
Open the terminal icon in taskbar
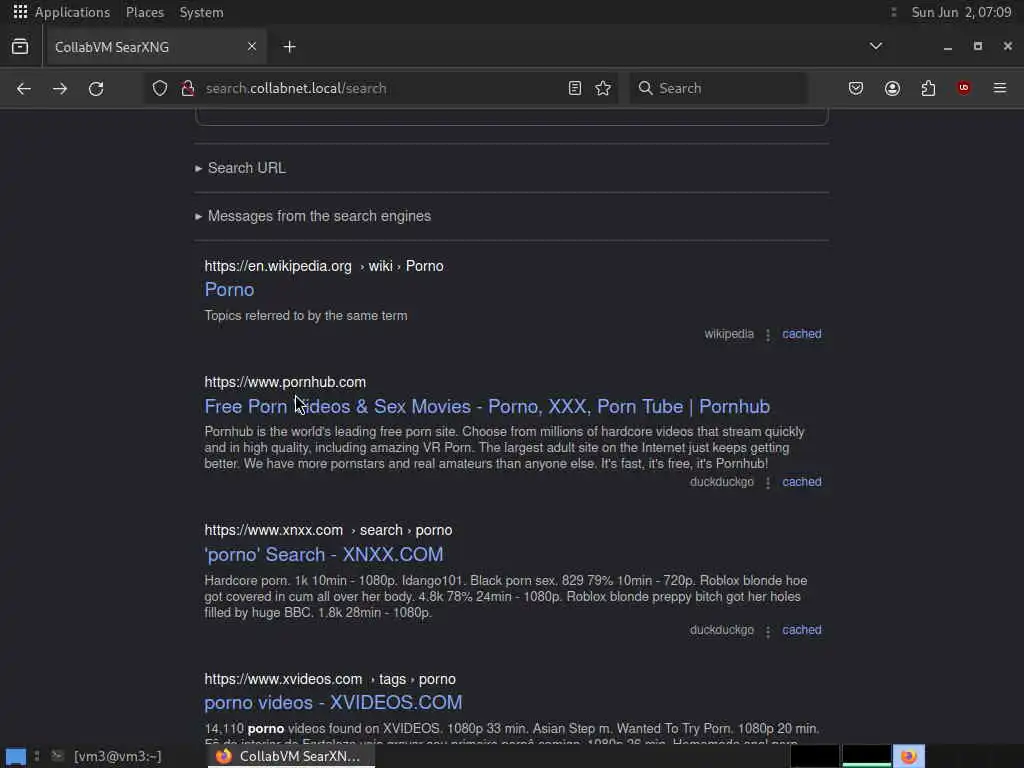click(57, 756)
